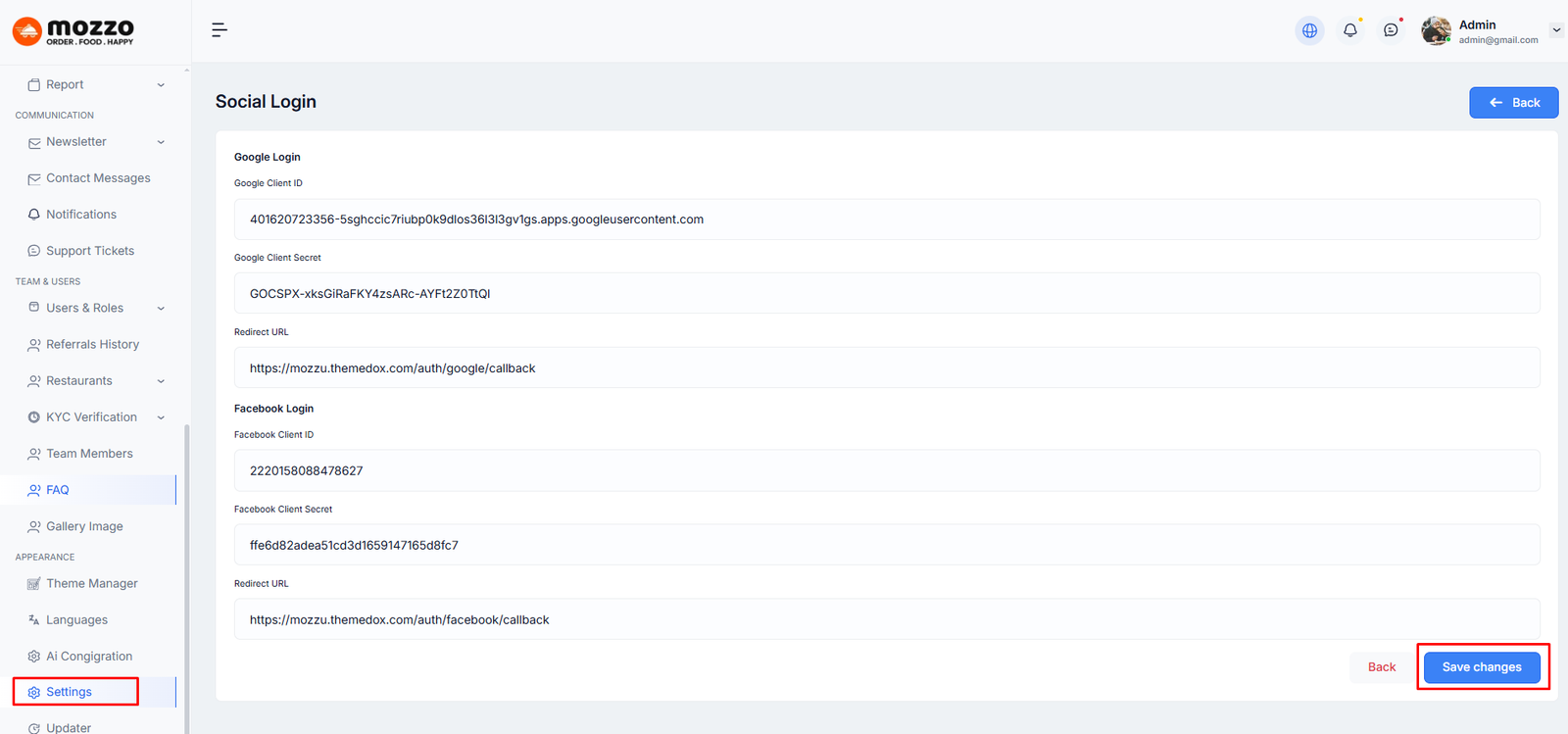Click the Languages translate icon in sidebar

click(34, 620)
